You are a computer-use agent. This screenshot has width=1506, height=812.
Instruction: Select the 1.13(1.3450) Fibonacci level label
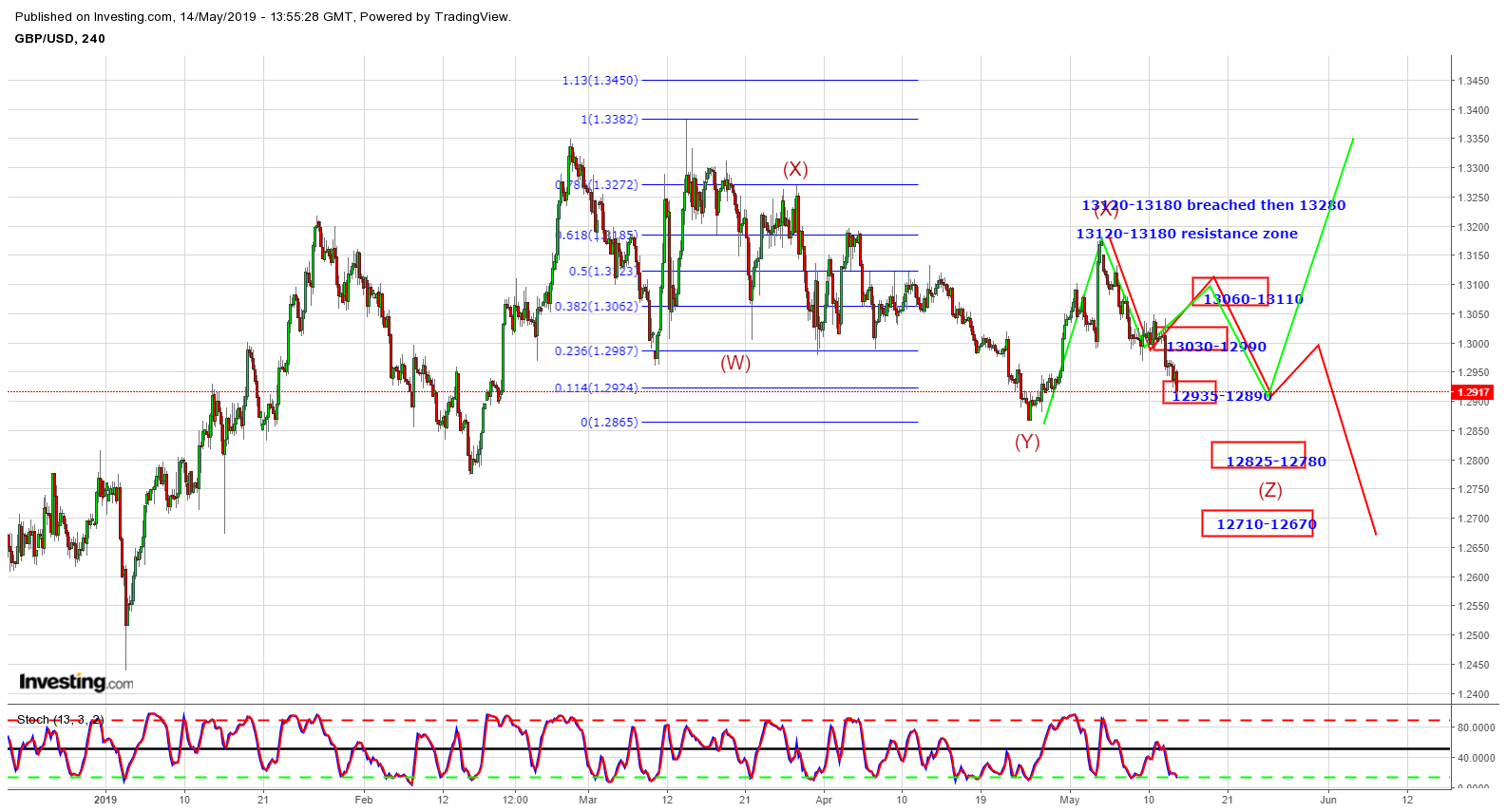tap(600, 81)
